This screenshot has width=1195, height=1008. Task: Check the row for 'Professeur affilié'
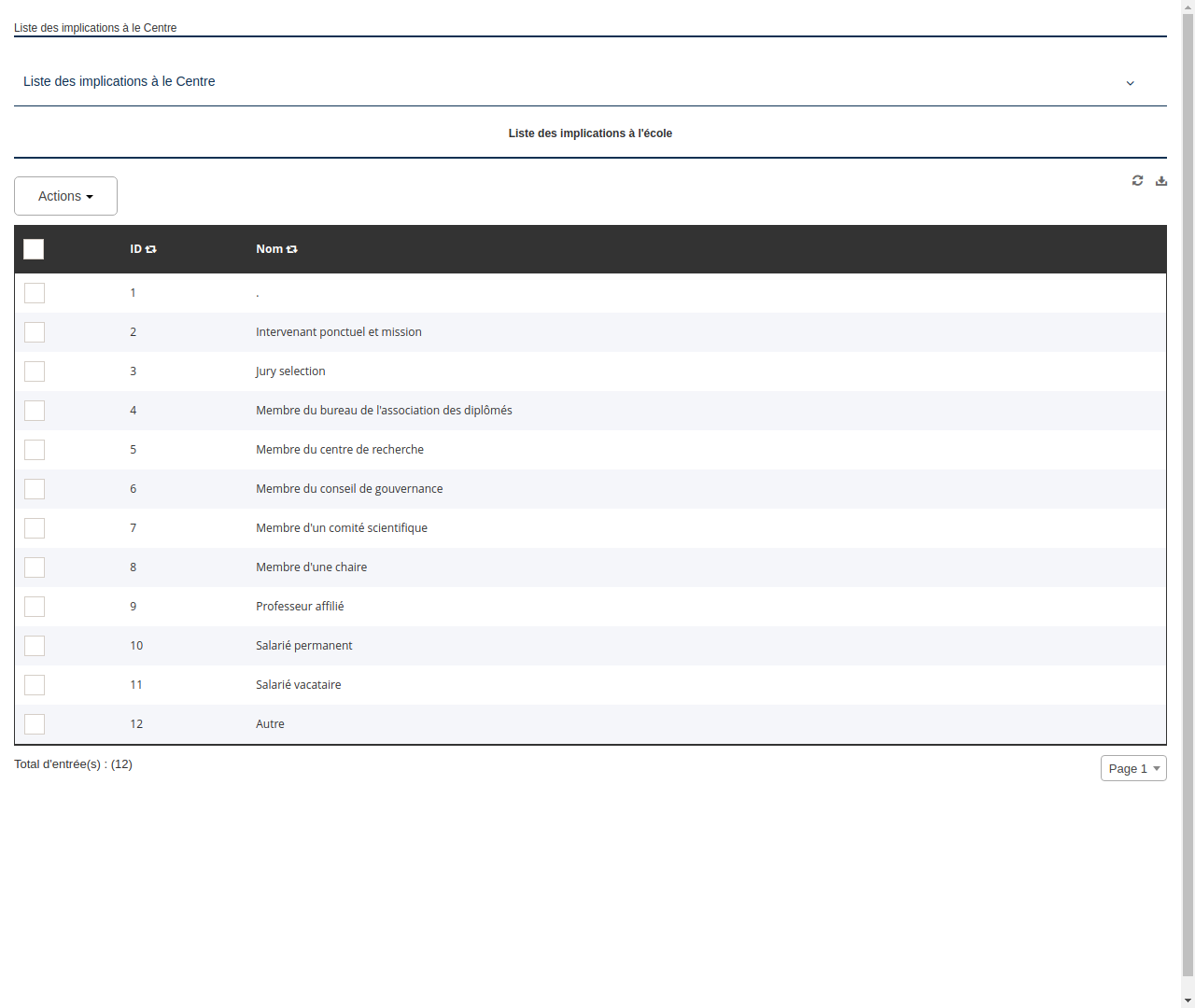pyautogui.click(x=35, y=606)
